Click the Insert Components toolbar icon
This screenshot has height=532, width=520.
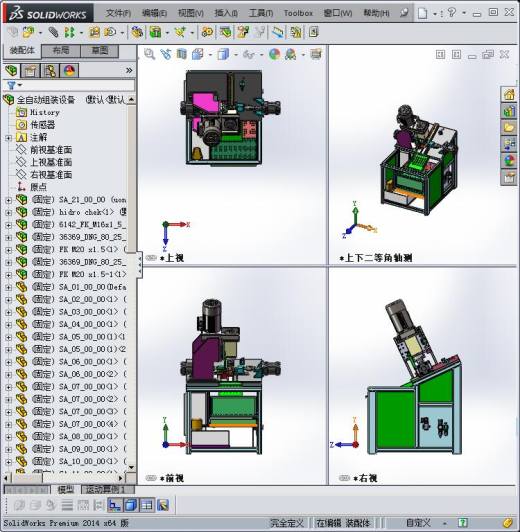click(28, 33)
